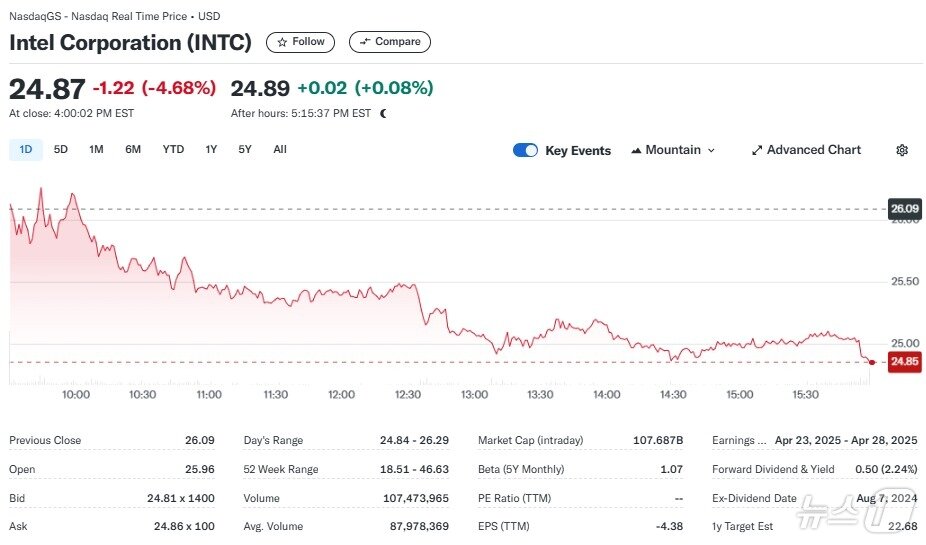Image resolution: width=926 pixels, height=545 pixels.
Task: Toggle the Key Events switch
Action: click(x=525, y=150)
